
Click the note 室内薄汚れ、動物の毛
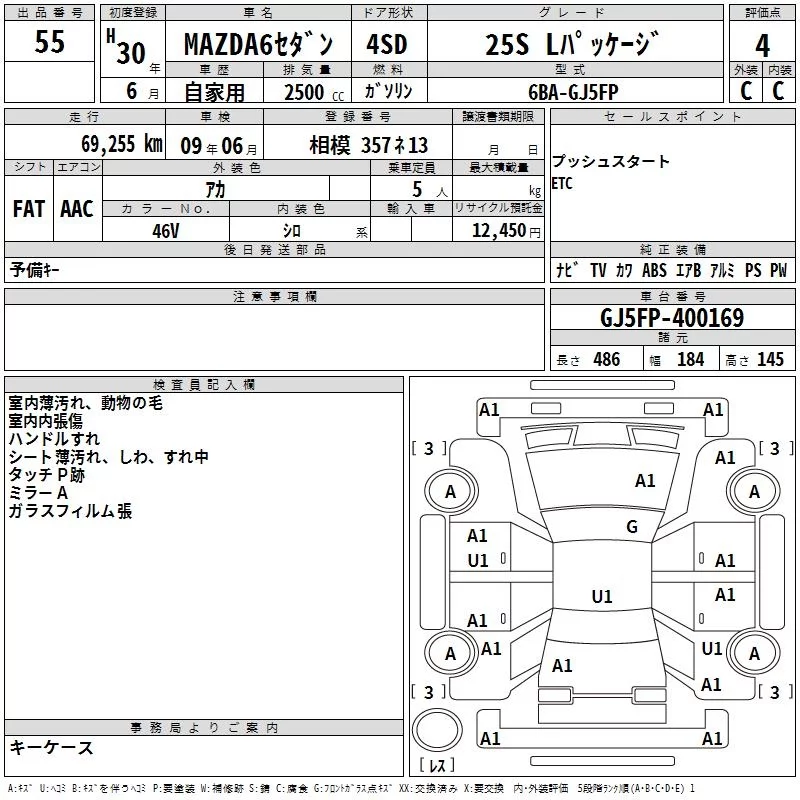tap(85, 403)
